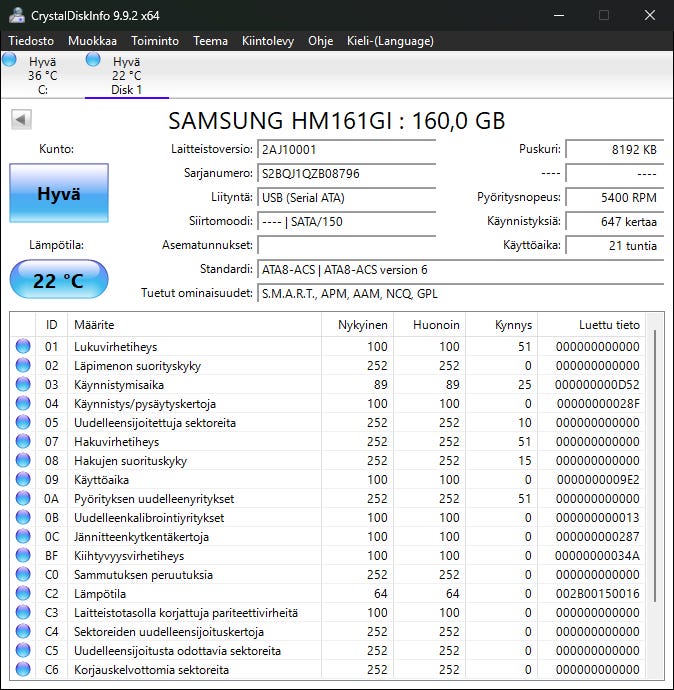Viewport: 674px width, 690px height.
Task: Click the Tuetut ominaisuudet field
Action: click(461, 294)
